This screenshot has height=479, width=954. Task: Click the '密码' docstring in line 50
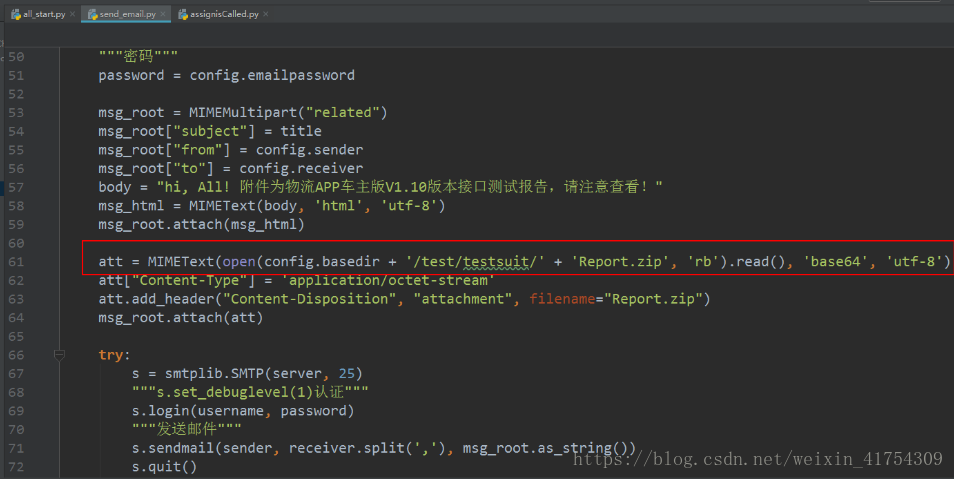pyautogui.click(x=138, y=57)
